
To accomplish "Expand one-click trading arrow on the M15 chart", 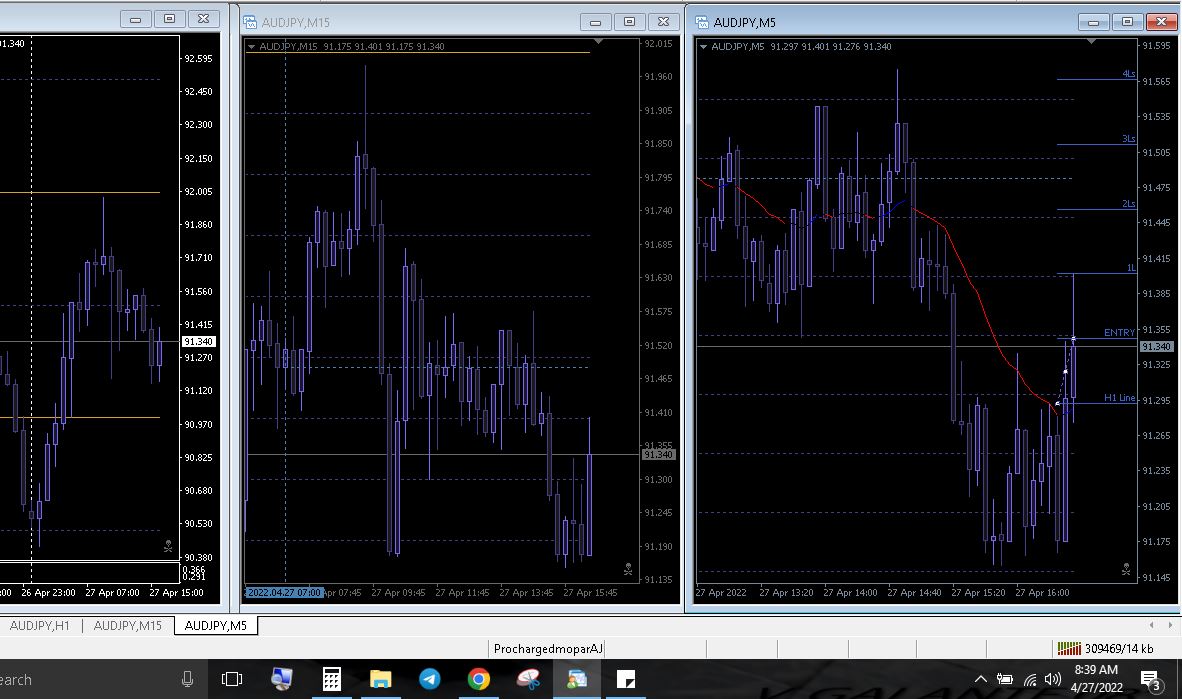I will (252, 47).
